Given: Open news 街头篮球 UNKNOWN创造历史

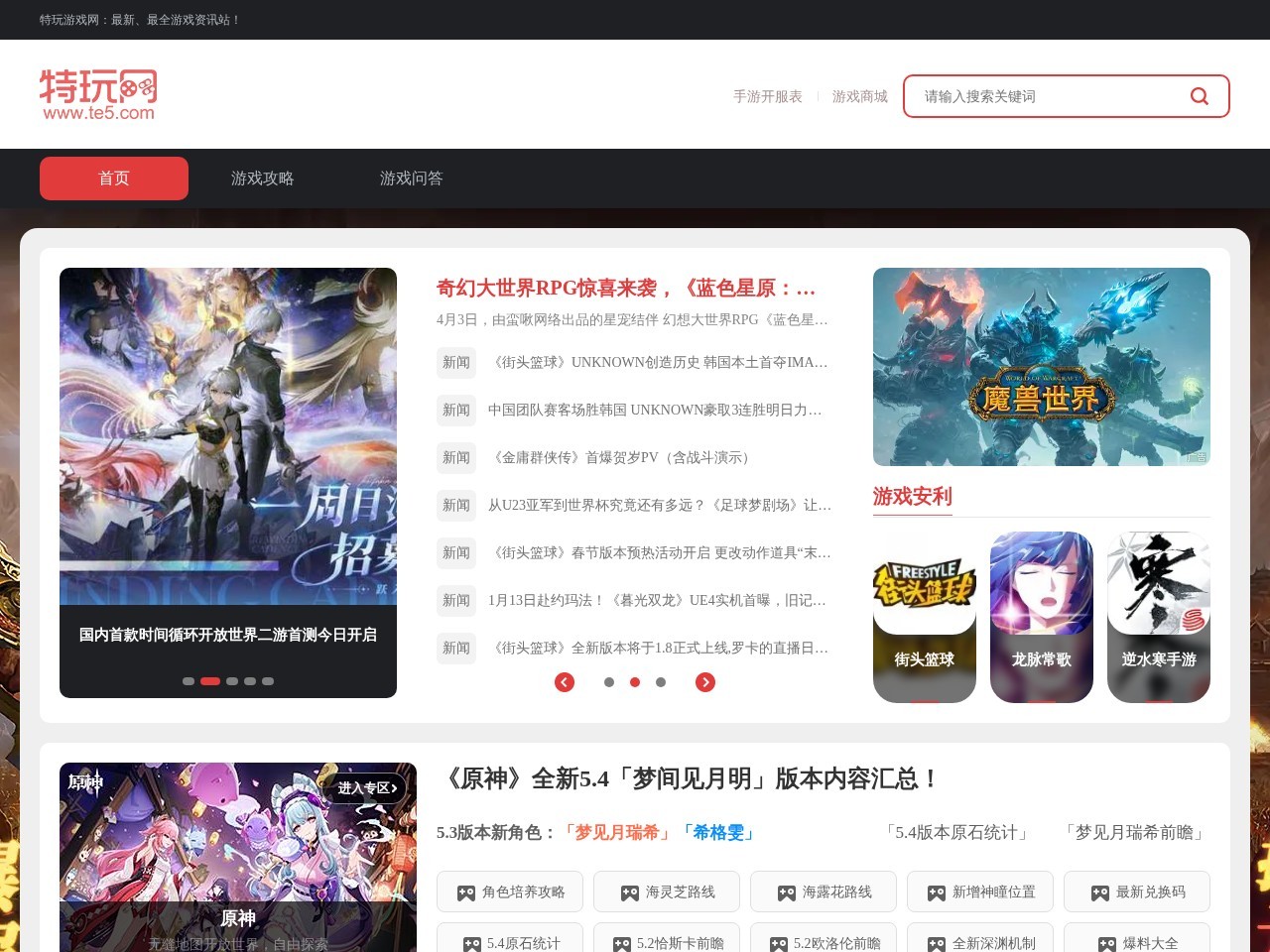Looking at the screenshot, I should 658,362.
